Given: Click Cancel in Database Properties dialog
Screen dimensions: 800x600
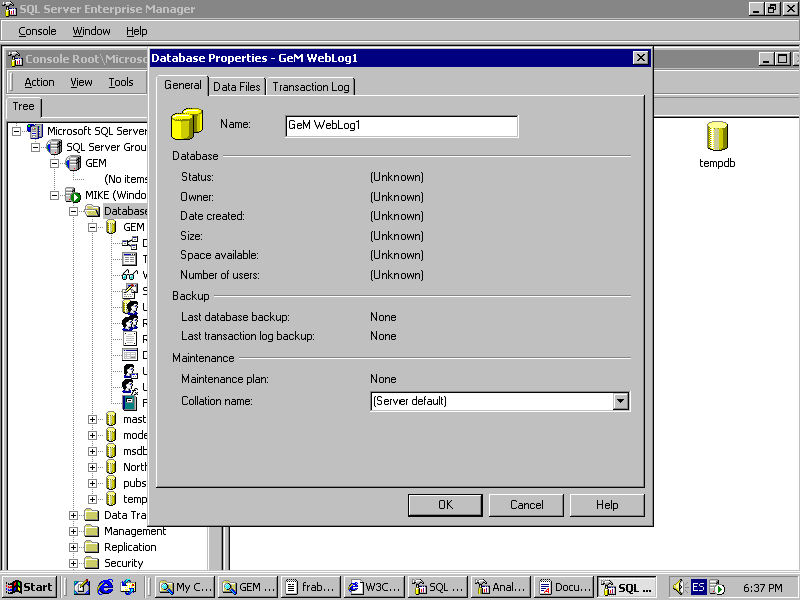Looking at the screenshot, I should click(x=527, y=505).
